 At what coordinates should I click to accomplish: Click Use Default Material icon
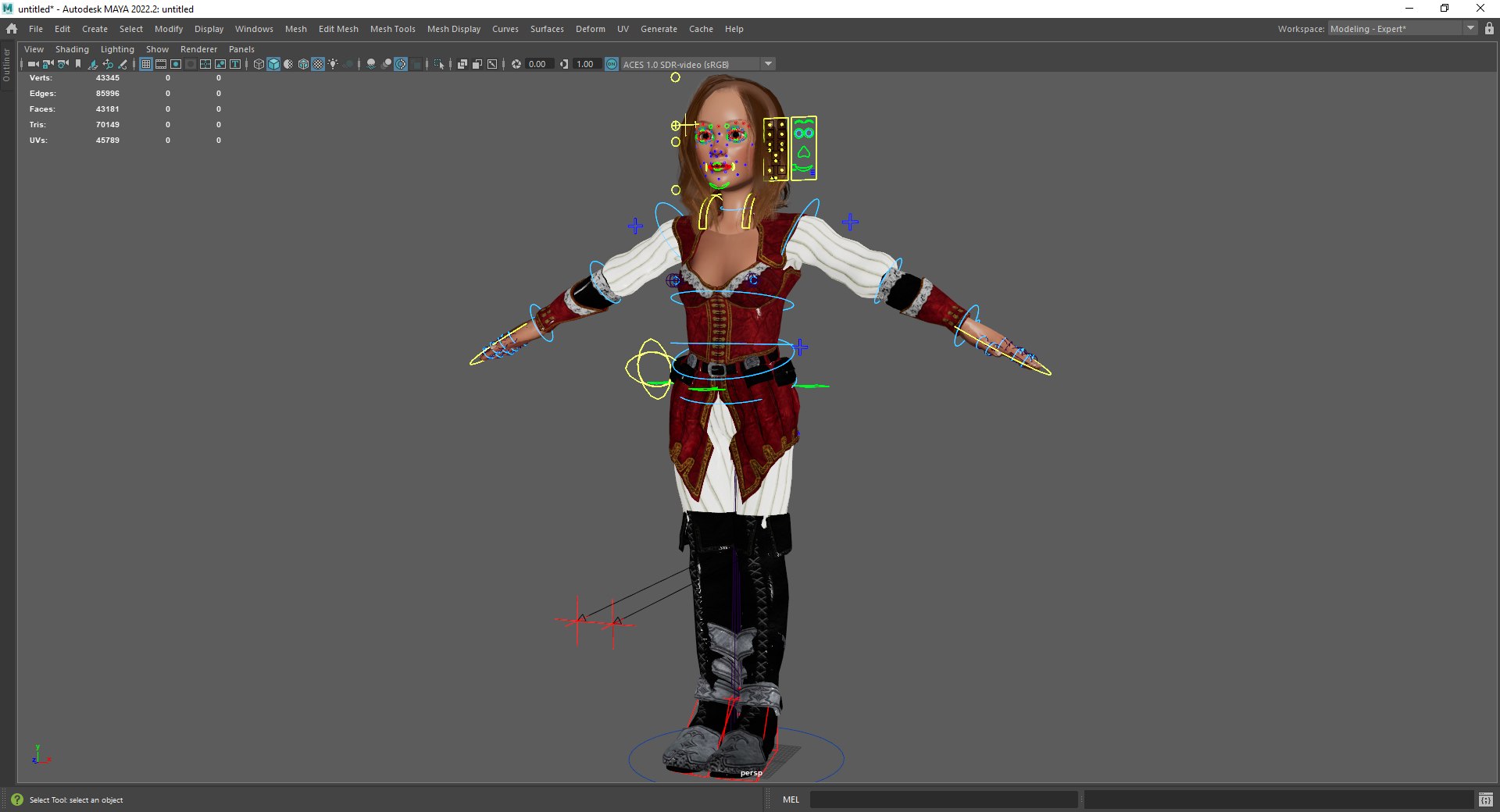coord(288,64)
